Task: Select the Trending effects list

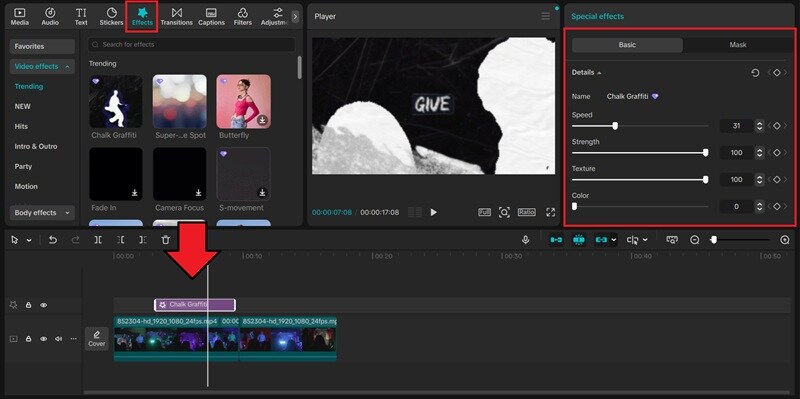Action: [x=29, y=86]
